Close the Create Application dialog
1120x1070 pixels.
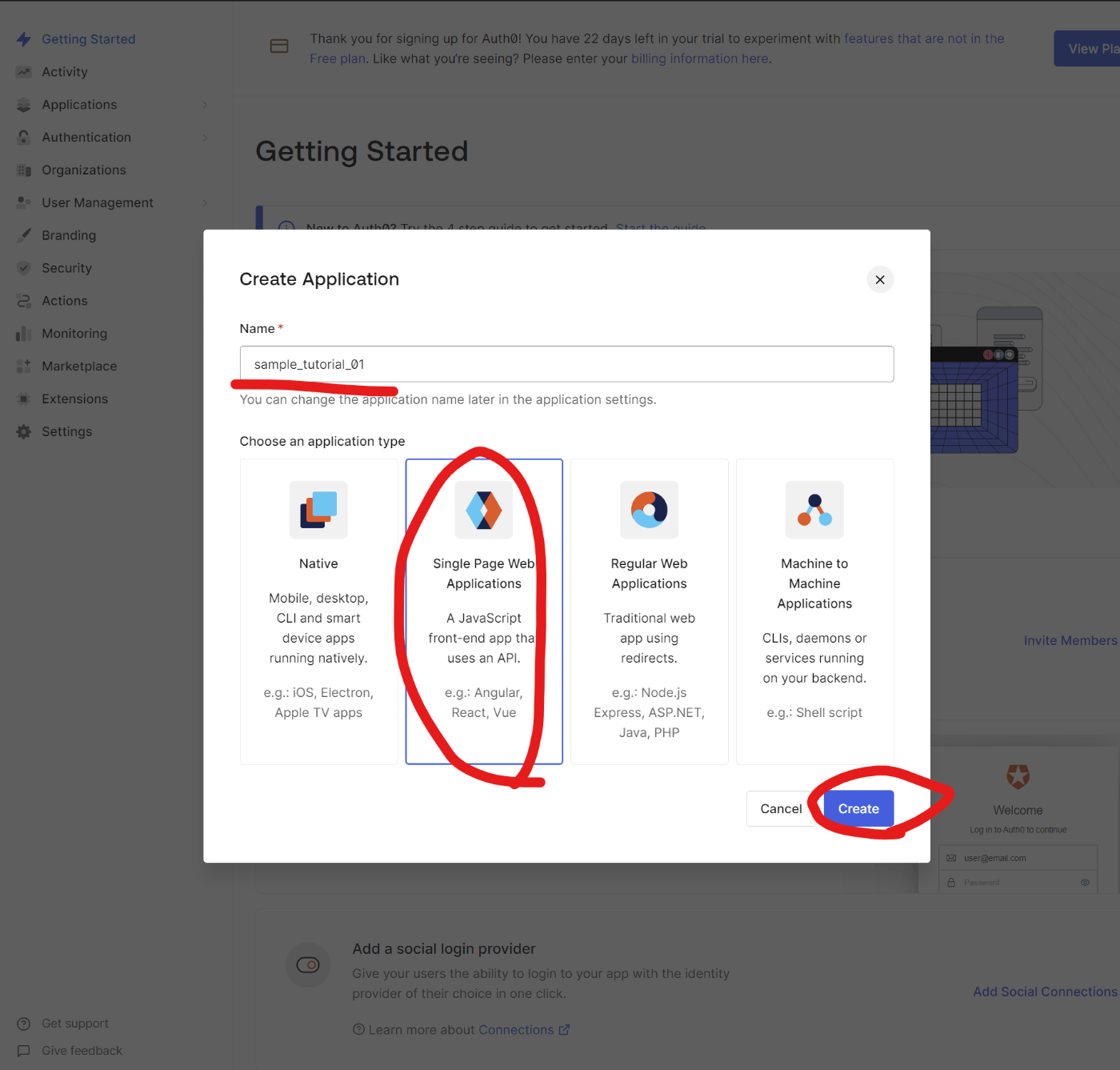(880, 279)
